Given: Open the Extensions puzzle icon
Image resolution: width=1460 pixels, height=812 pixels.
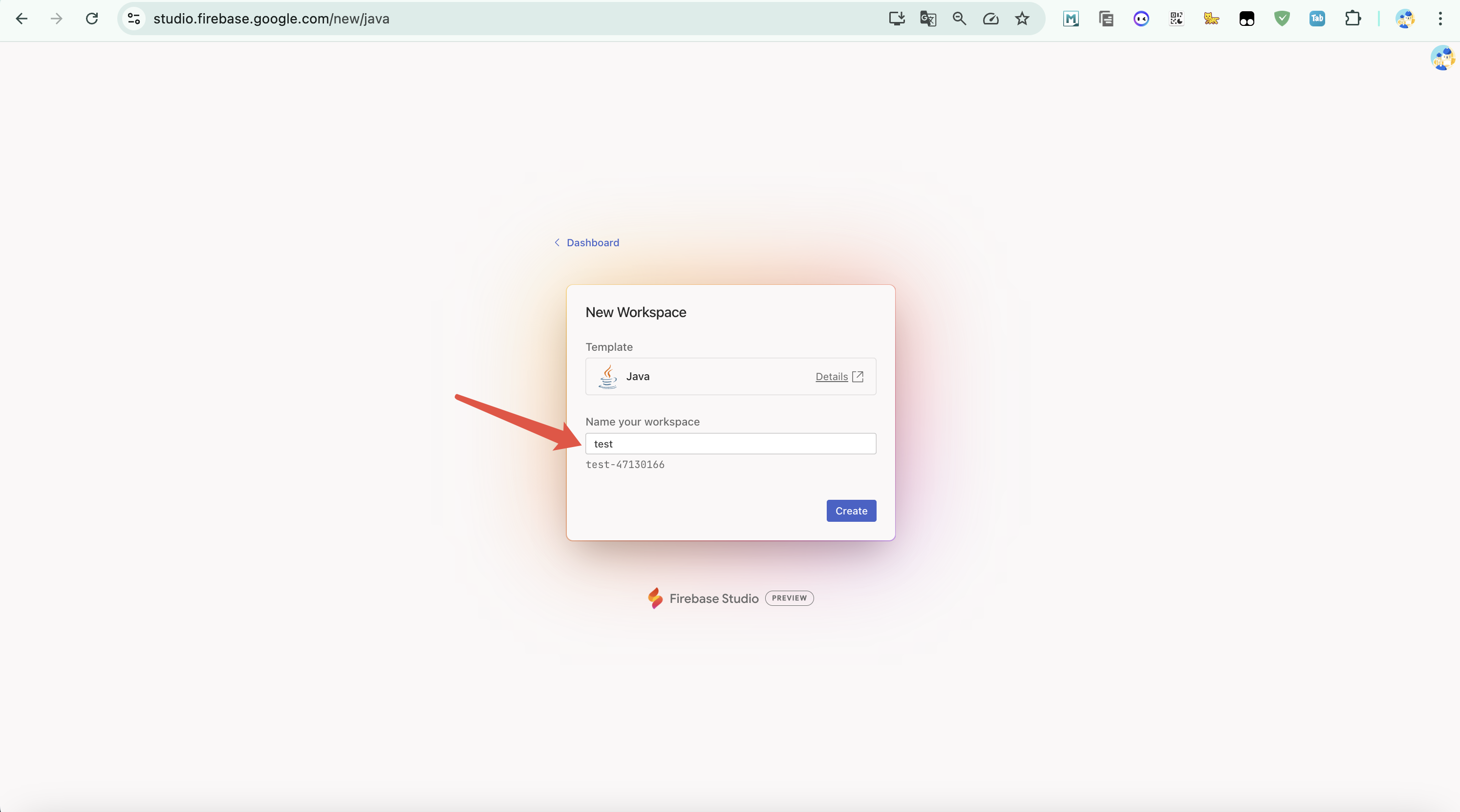Looking at the screenshot, I should [1353, 19].
